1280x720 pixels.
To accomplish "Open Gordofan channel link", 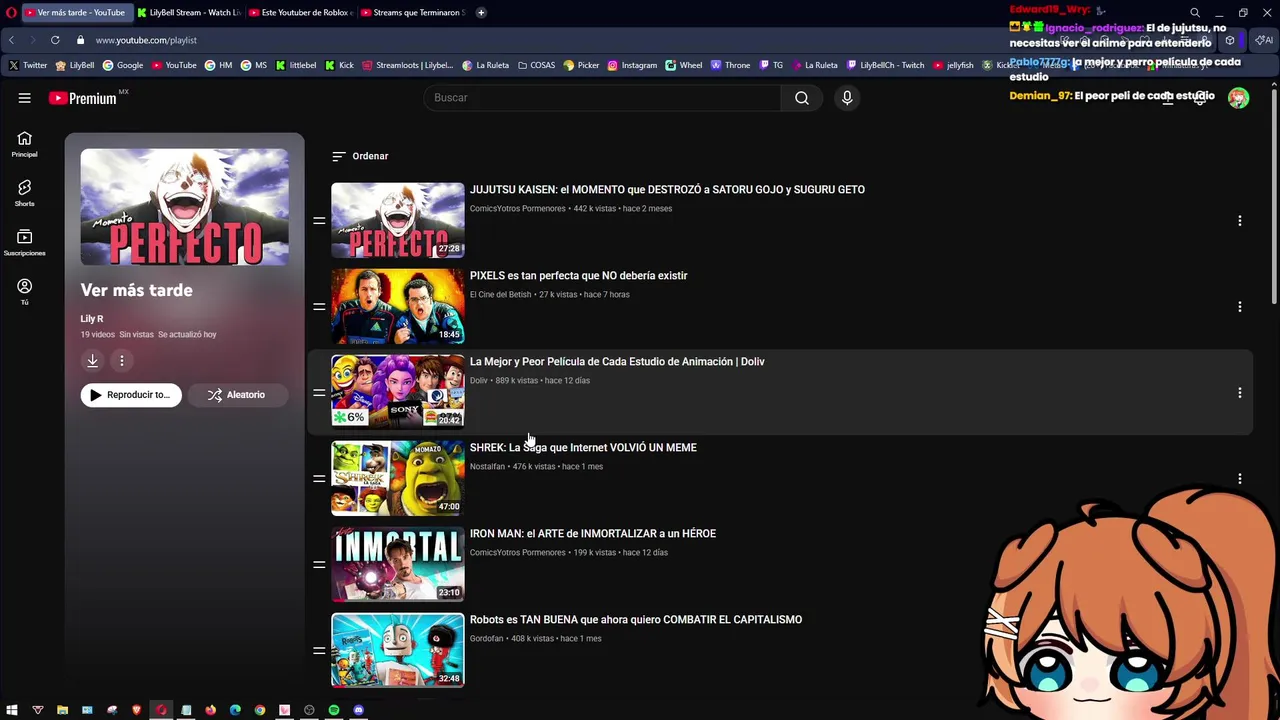I will pyautogui.click(x=487, y=639).
